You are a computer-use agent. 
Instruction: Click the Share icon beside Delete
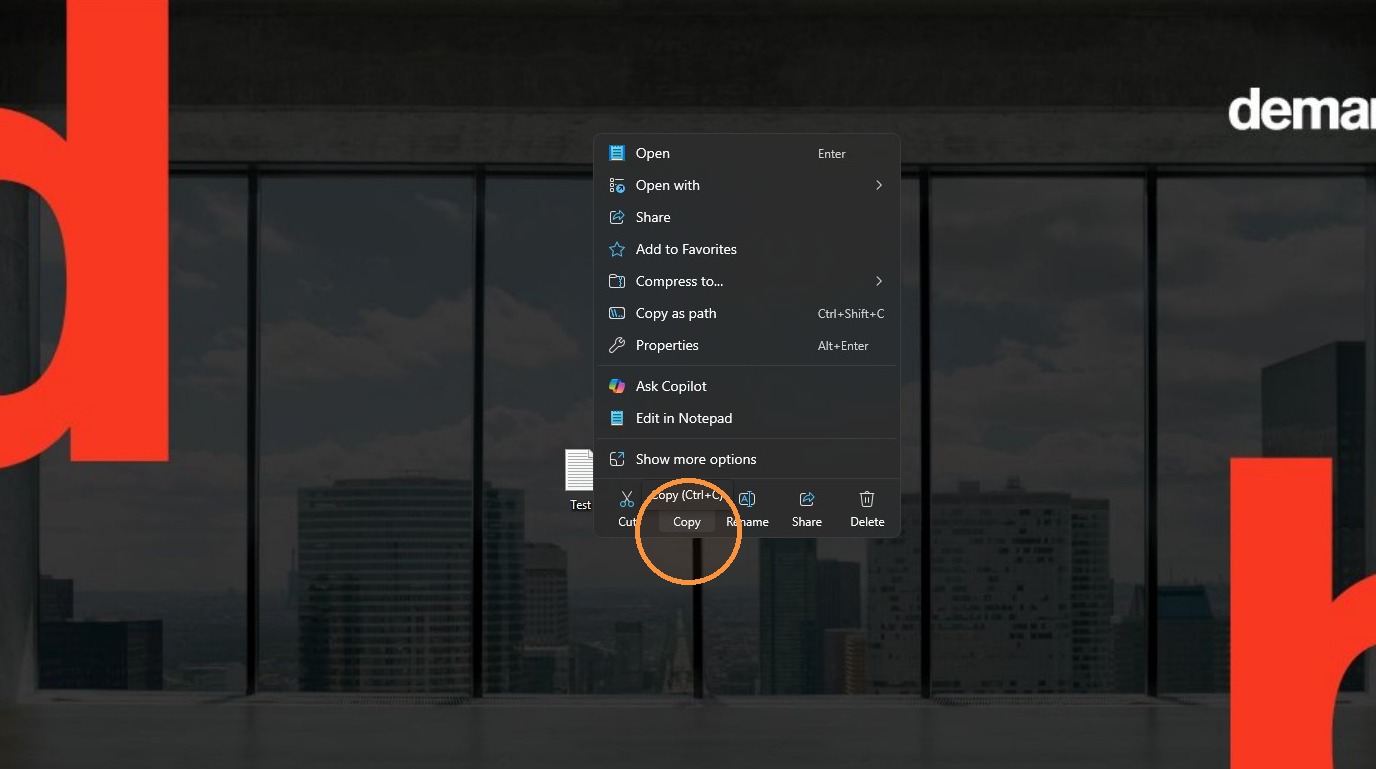807,499
